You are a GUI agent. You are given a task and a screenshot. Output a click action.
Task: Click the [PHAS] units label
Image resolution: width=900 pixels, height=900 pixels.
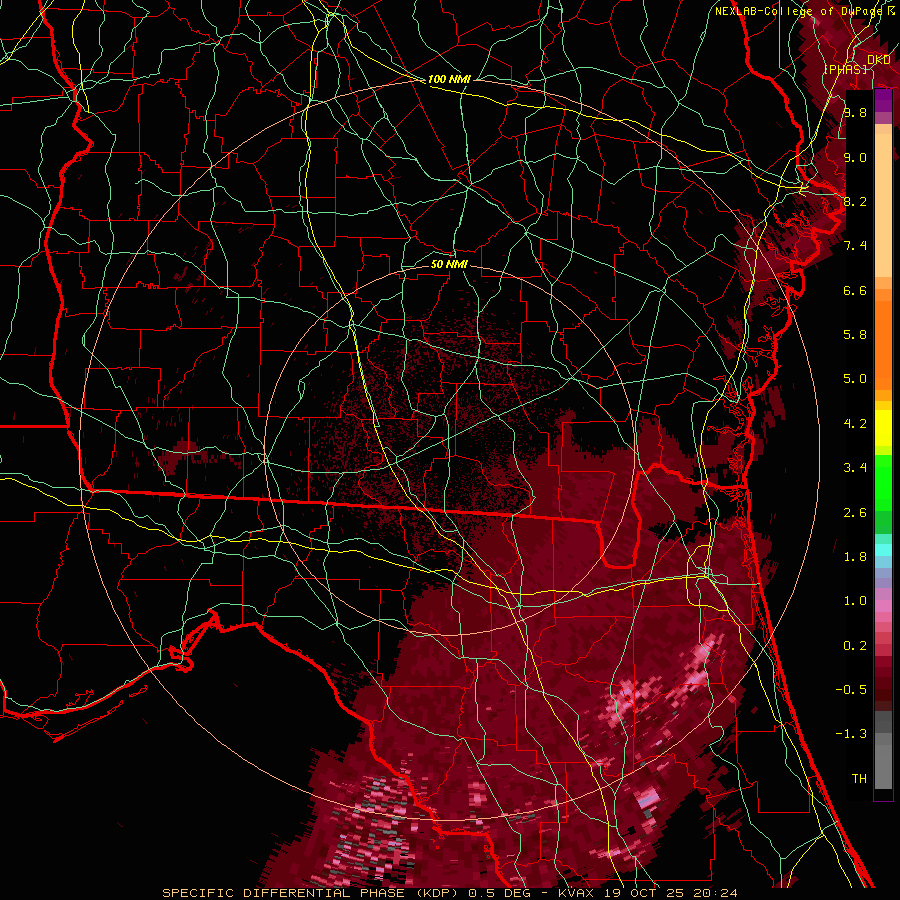click(845, 69)
